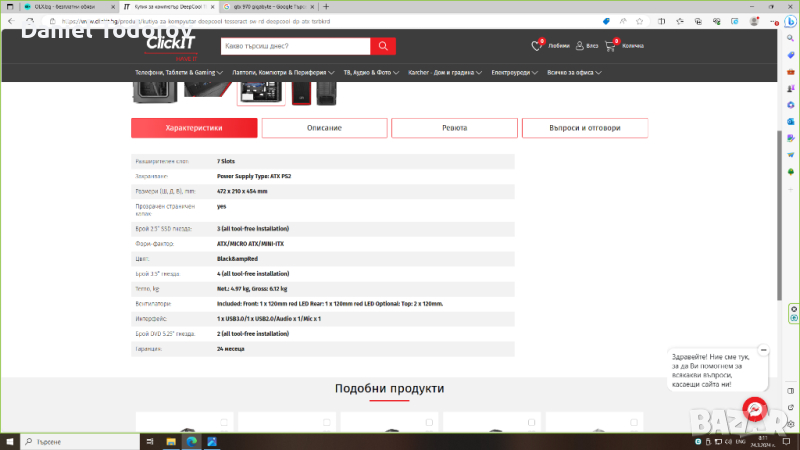Screen dimensions: 800x450
Task: Open the Messenger chat bubble icon
Action: click(x=756, y=411)
